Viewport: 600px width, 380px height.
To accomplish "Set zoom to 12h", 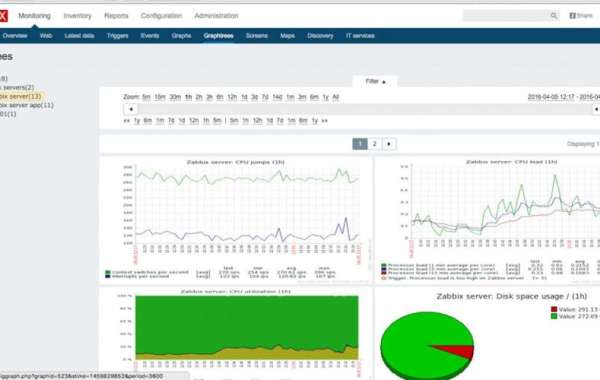I will coord(232,97).
